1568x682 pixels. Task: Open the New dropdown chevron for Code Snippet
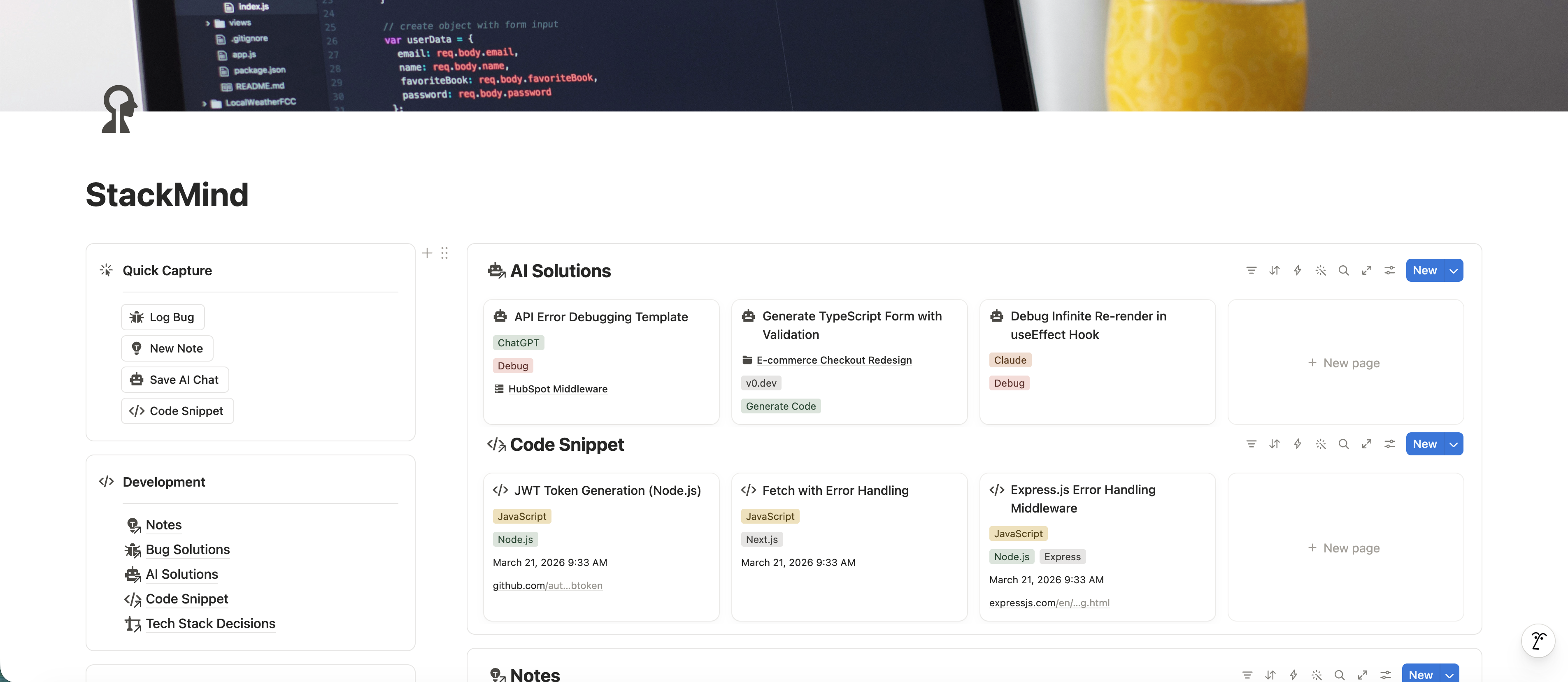(1453, 444)
